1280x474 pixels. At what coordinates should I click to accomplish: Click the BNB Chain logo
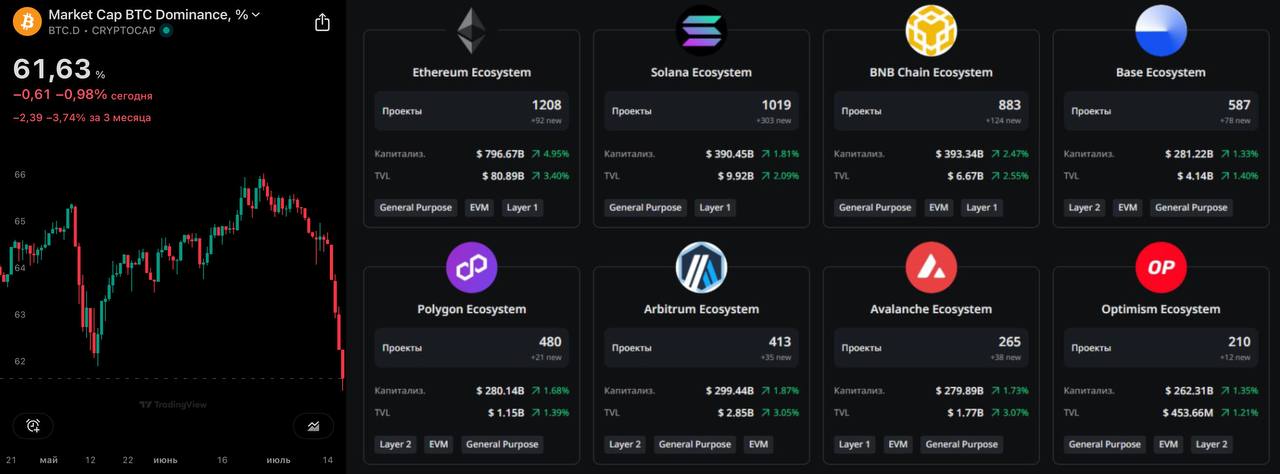click(x=931, y=31)
